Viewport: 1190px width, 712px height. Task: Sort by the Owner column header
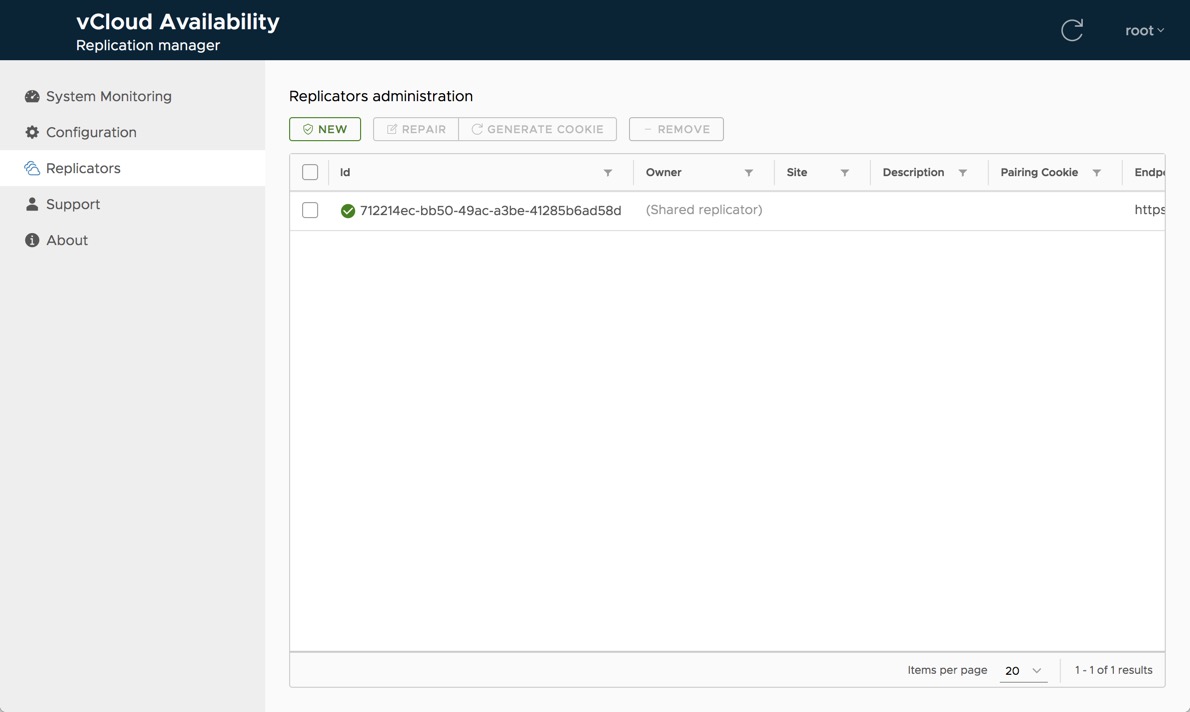coord(663,172)
